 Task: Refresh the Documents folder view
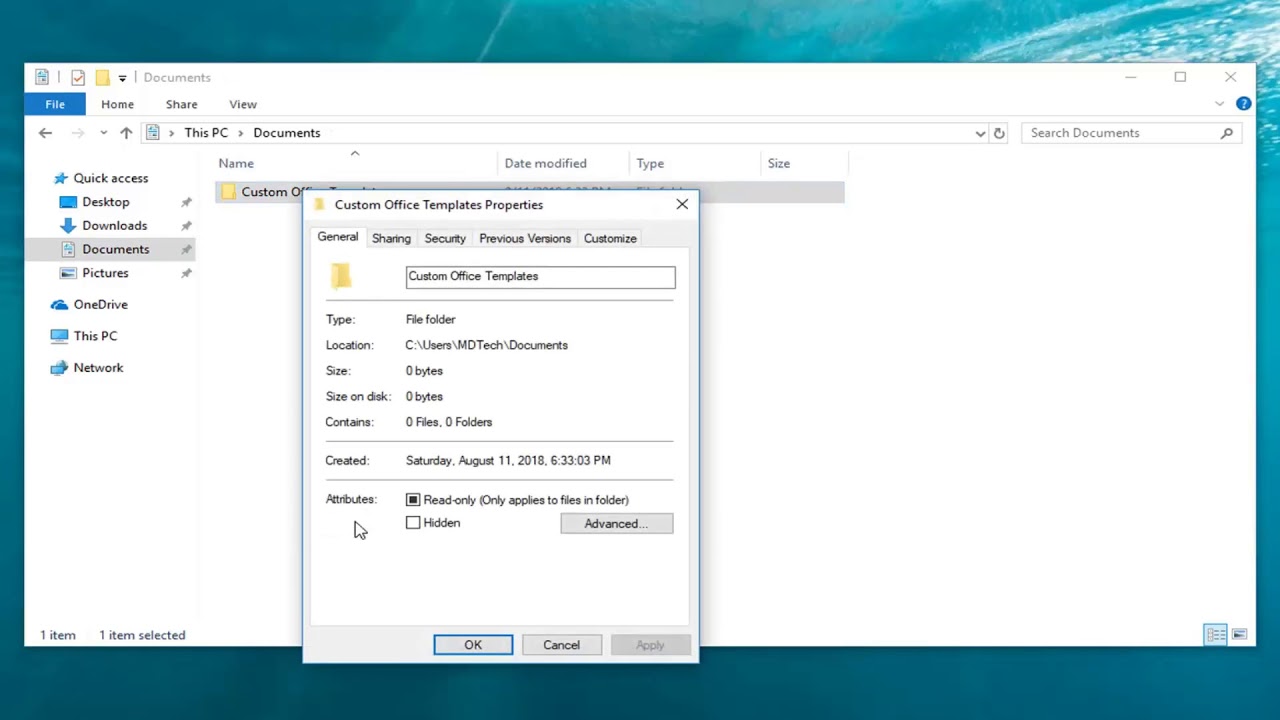coord(999,133)
